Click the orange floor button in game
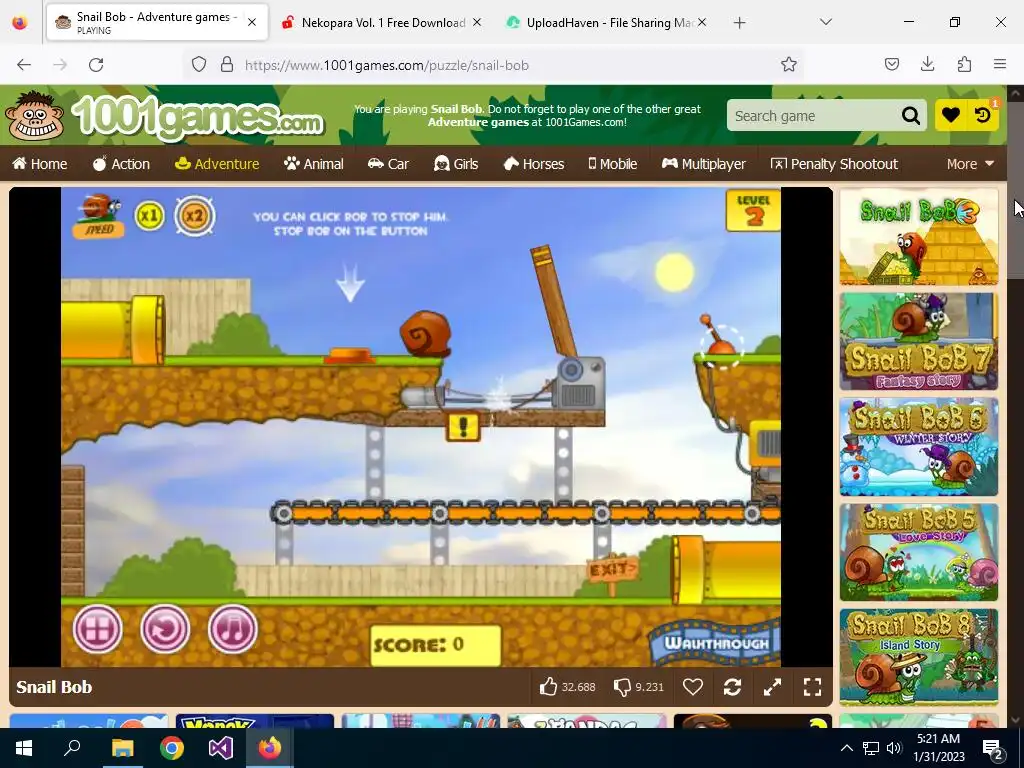 [x=349, y=355]
